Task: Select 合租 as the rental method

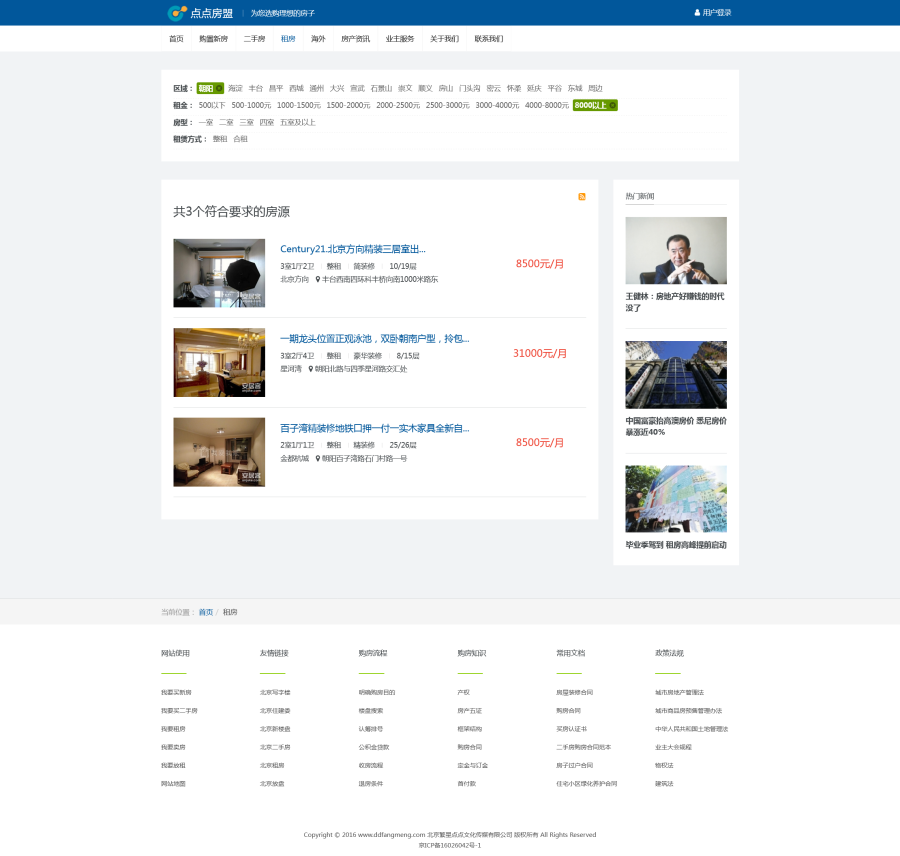Action: click(240, 139)
